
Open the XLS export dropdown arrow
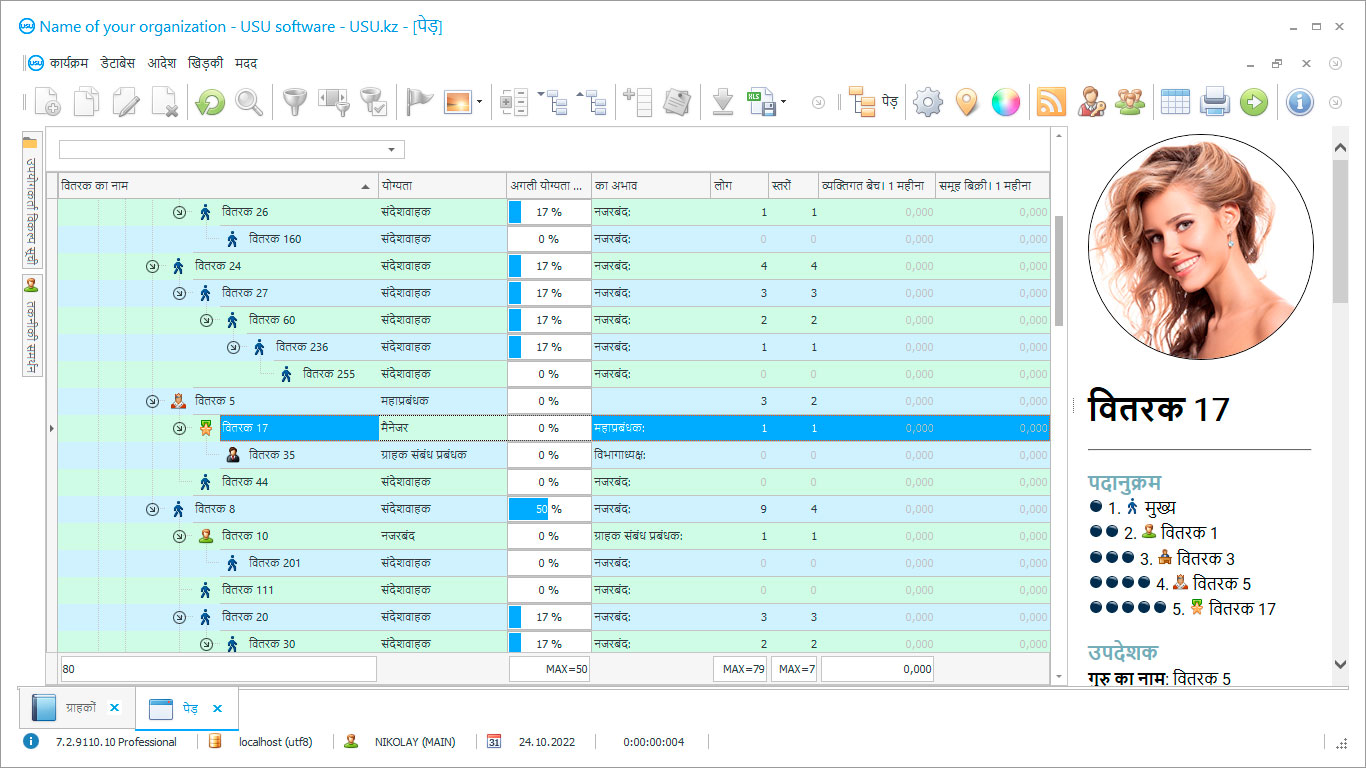(783, 102)
